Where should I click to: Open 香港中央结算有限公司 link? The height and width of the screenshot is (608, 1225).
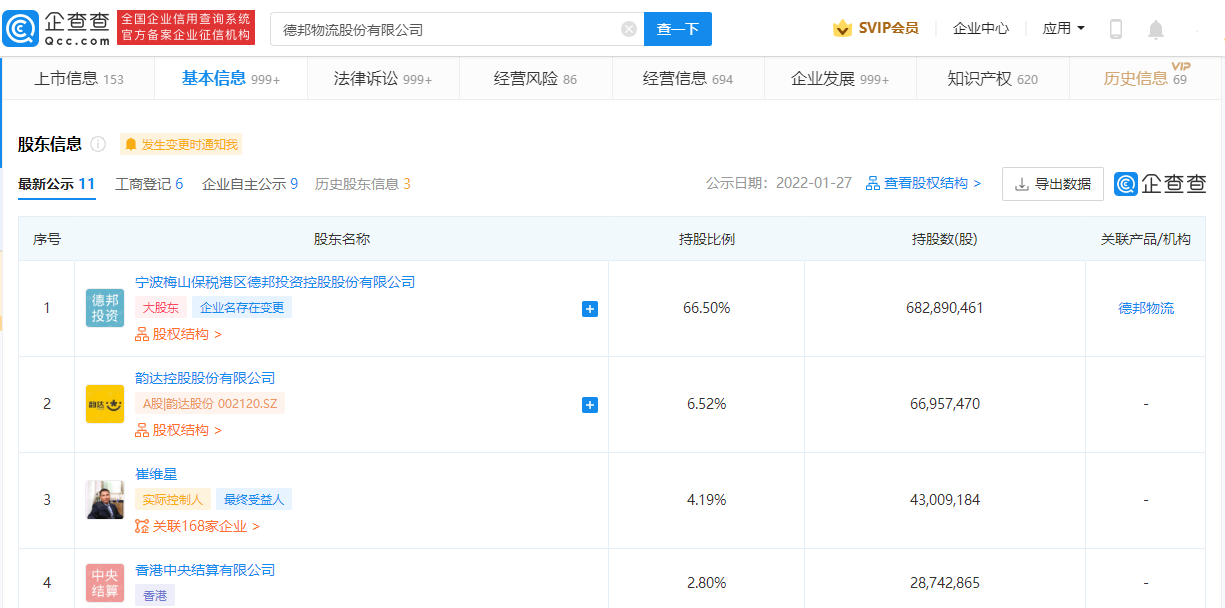click(x=205, y=570)
